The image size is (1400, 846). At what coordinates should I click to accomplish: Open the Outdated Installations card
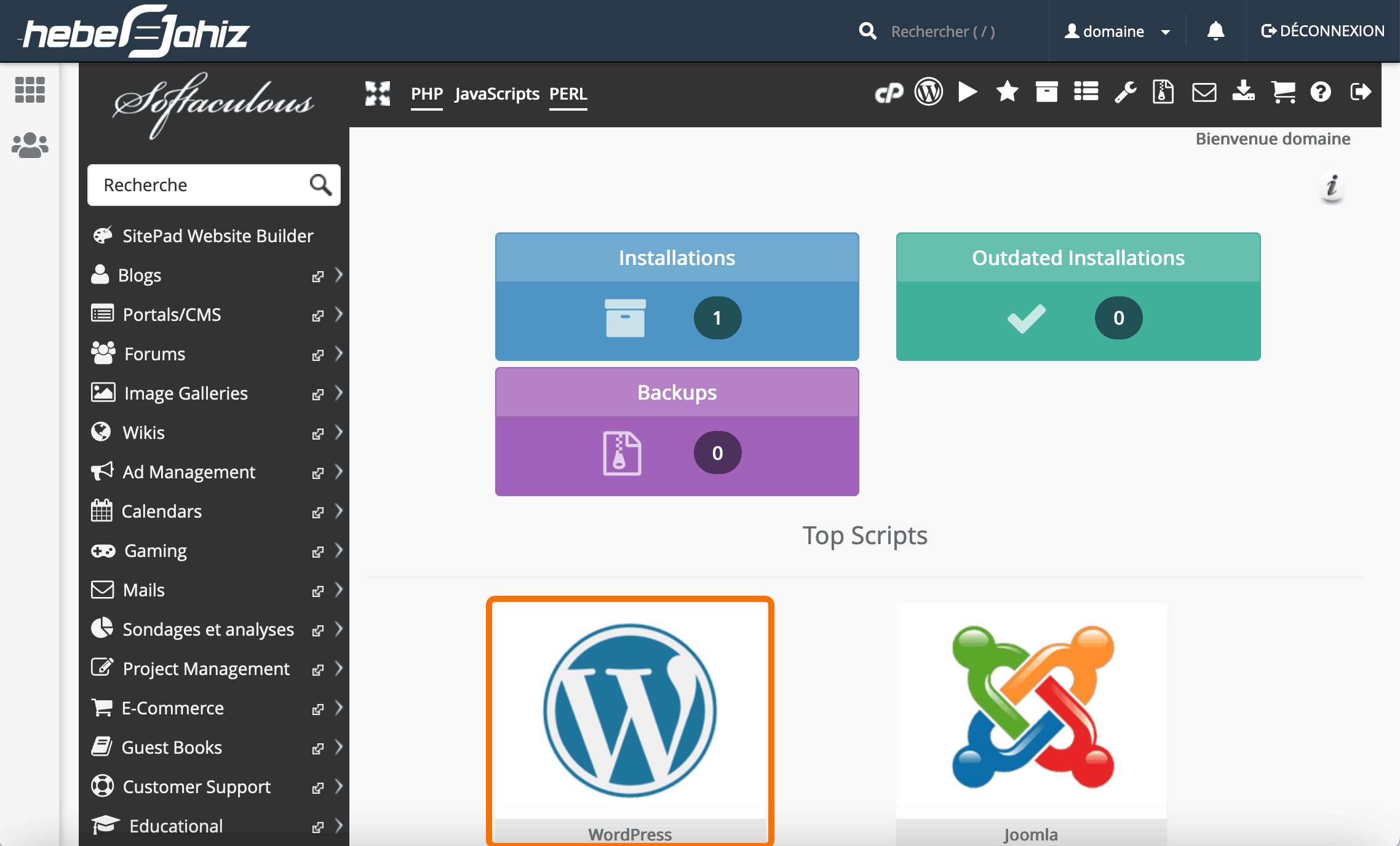click(1078, 296)
